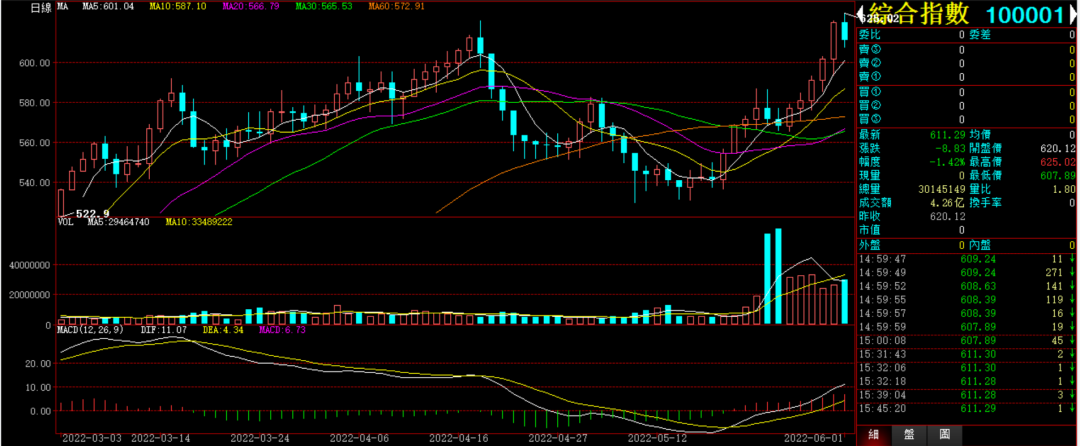
Task: Click the 綜合指數 index title
Action: (920, 14)
